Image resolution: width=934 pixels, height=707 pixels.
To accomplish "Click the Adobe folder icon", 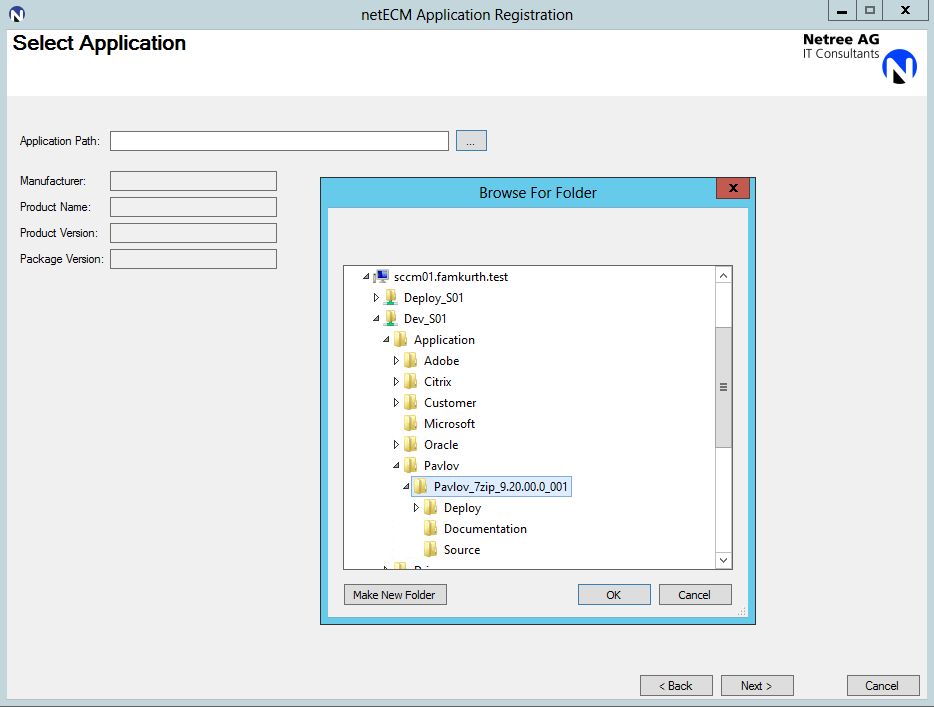I will (410, 361).
